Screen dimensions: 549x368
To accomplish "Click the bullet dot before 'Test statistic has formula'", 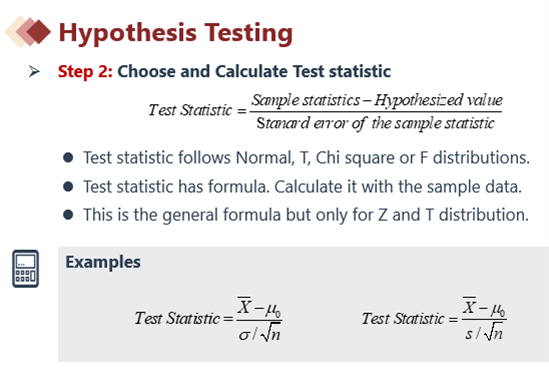I will (x=68, y=187).
